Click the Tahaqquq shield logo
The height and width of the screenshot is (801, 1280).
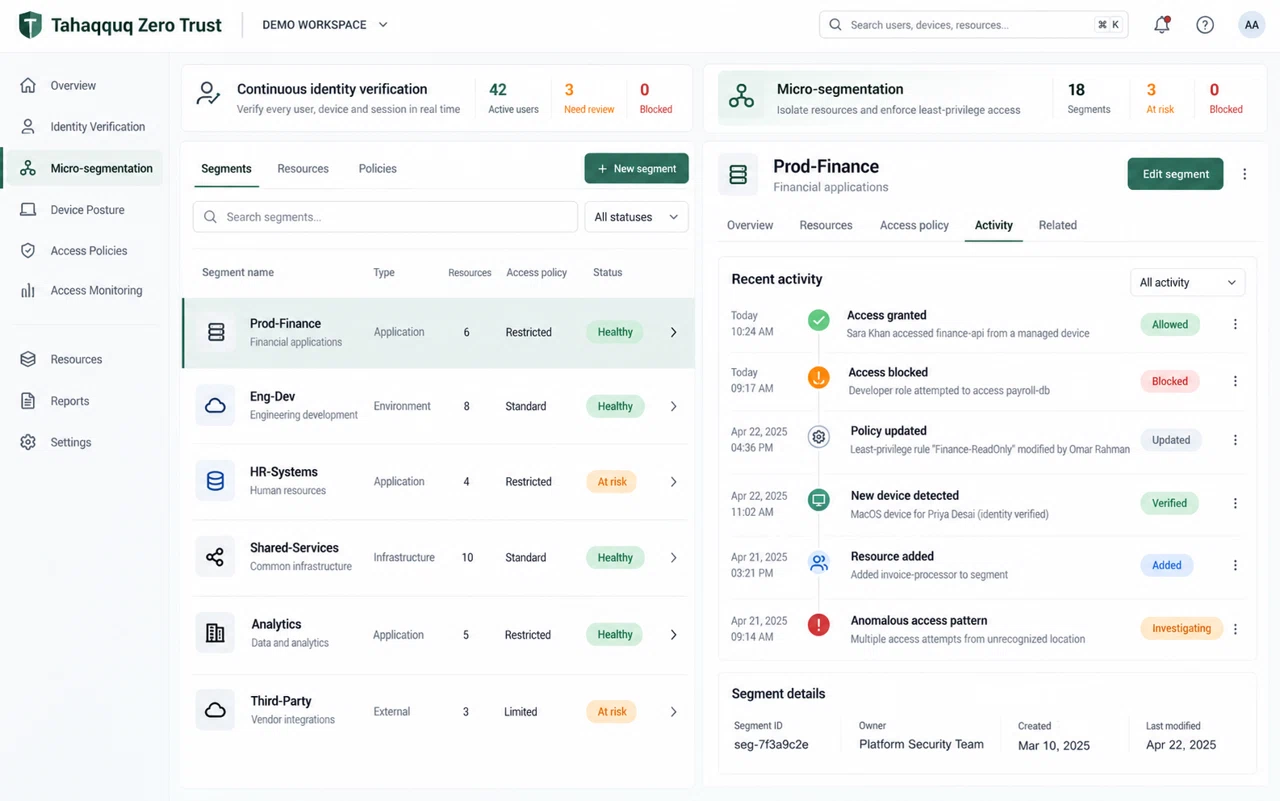click(x=31, y=25)
